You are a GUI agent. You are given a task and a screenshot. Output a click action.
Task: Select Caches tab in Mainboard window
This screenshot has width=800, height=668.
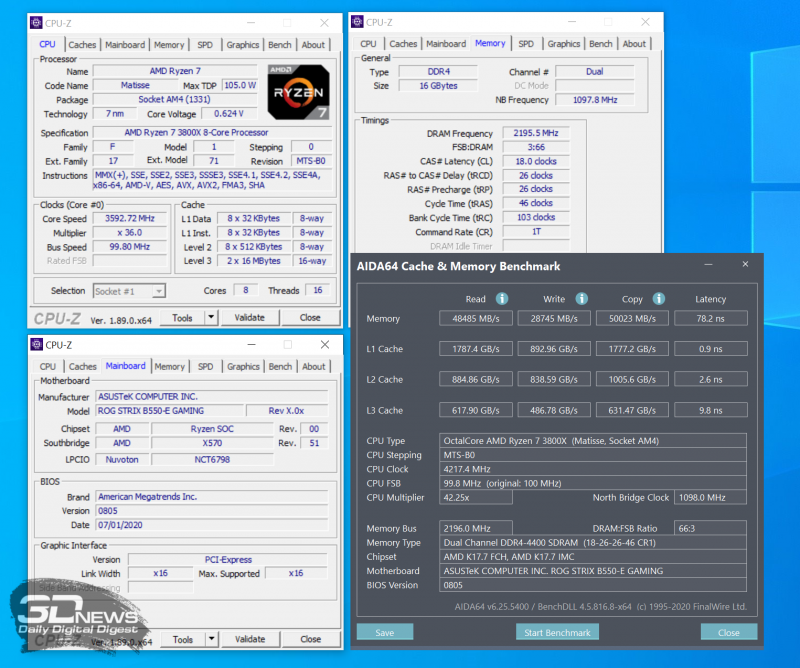point(83,366)
